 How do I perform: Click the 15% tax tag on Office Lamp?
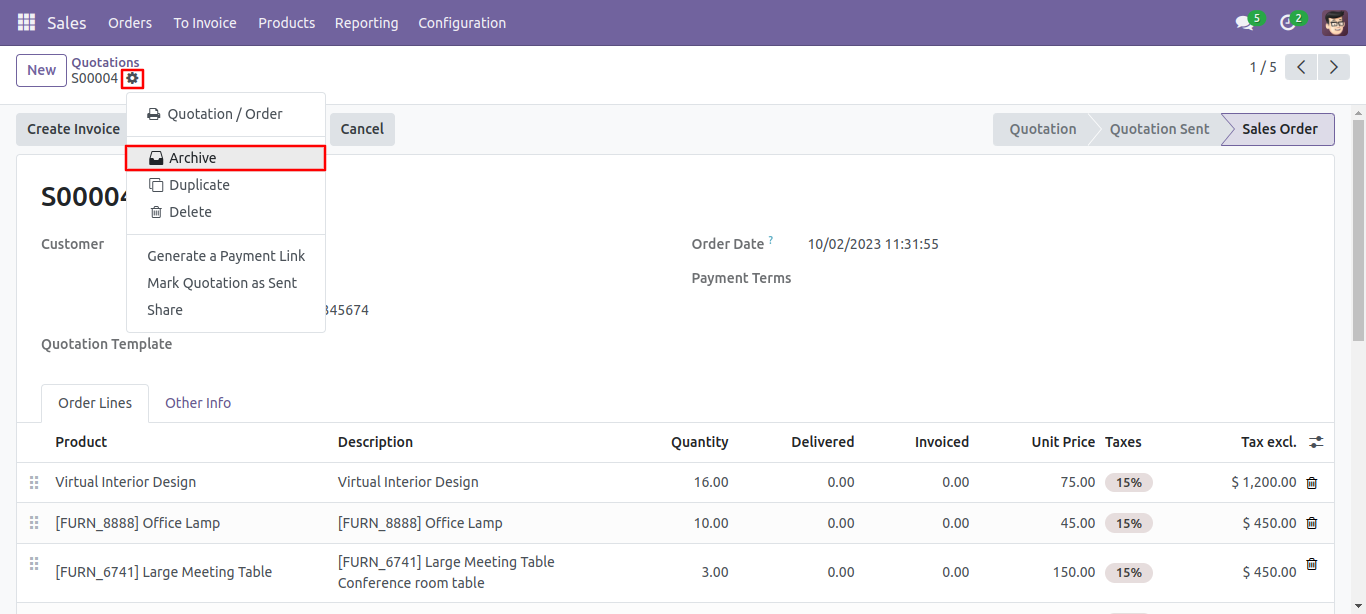tap(1129, 523)
